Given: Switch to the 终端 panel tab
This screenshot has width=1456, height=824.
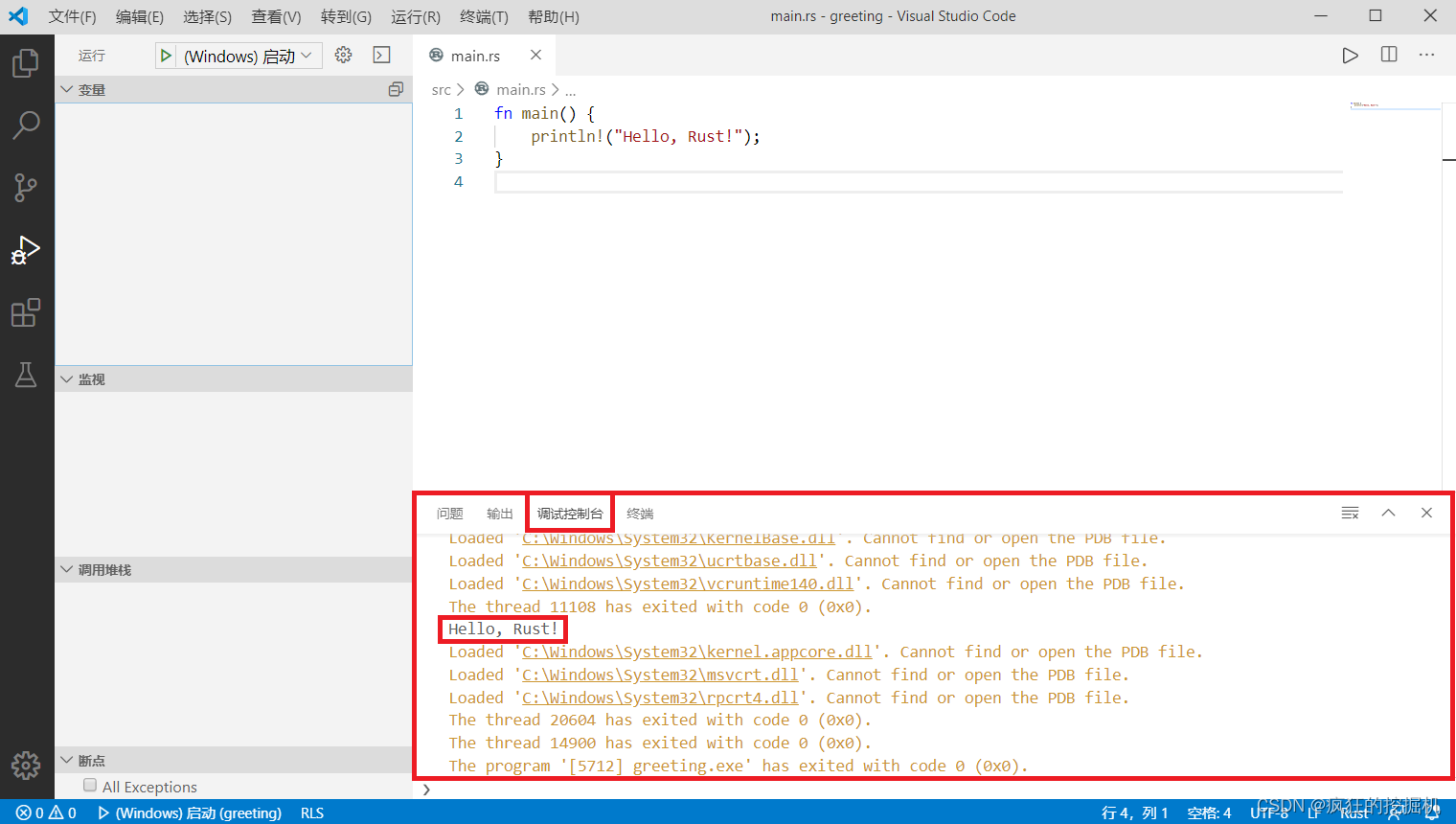Looking at the screenshot, I should tap(638, 513).
